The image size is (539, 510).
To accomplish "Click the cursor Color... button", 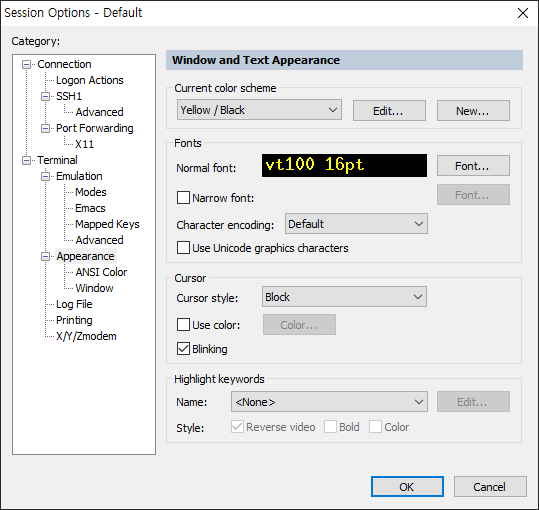I will click(x=299, y=324).
